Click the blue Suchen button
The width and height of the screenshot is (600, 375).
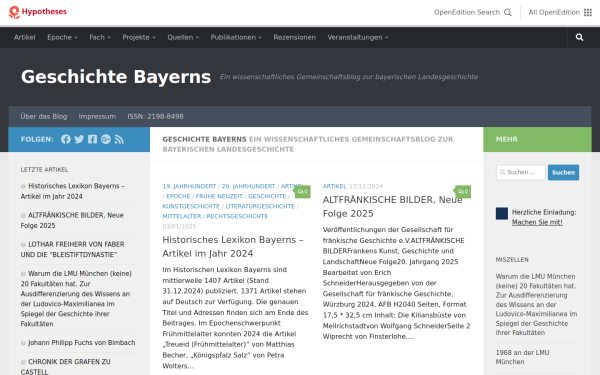563,172
